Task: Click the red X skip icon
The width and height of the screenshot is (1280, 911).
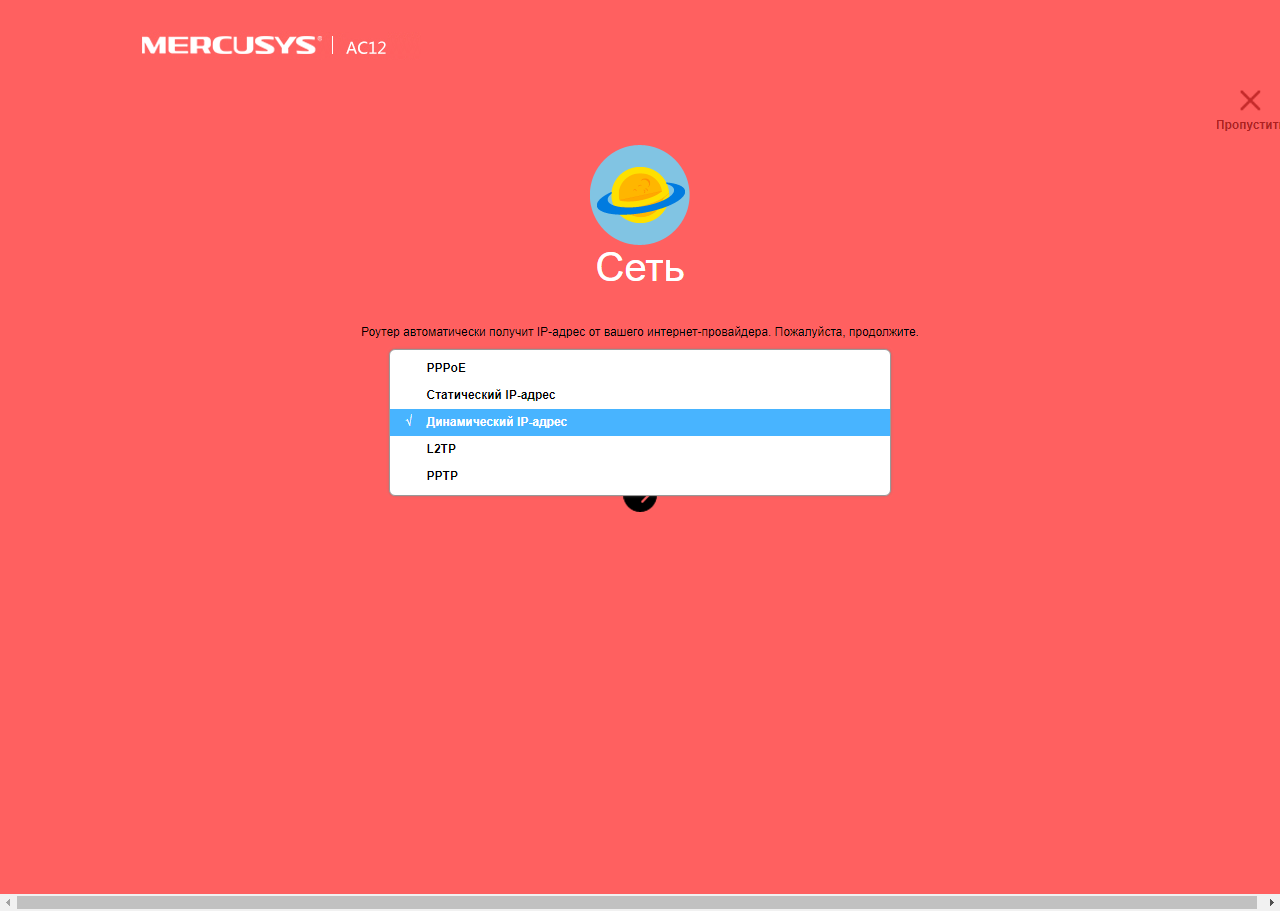Action: [x=1250, y=100]
